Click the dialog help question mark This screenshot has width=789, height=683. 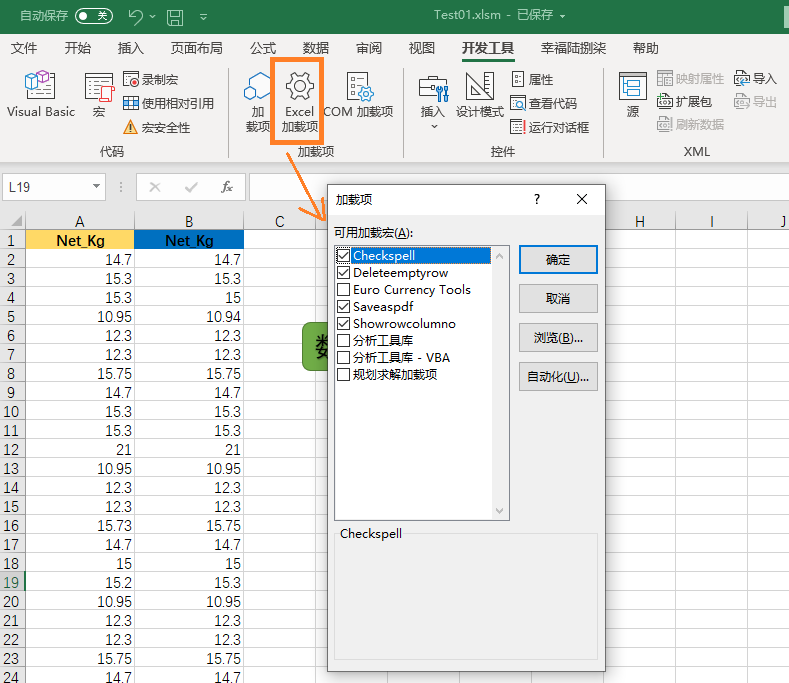coord(537,199)
